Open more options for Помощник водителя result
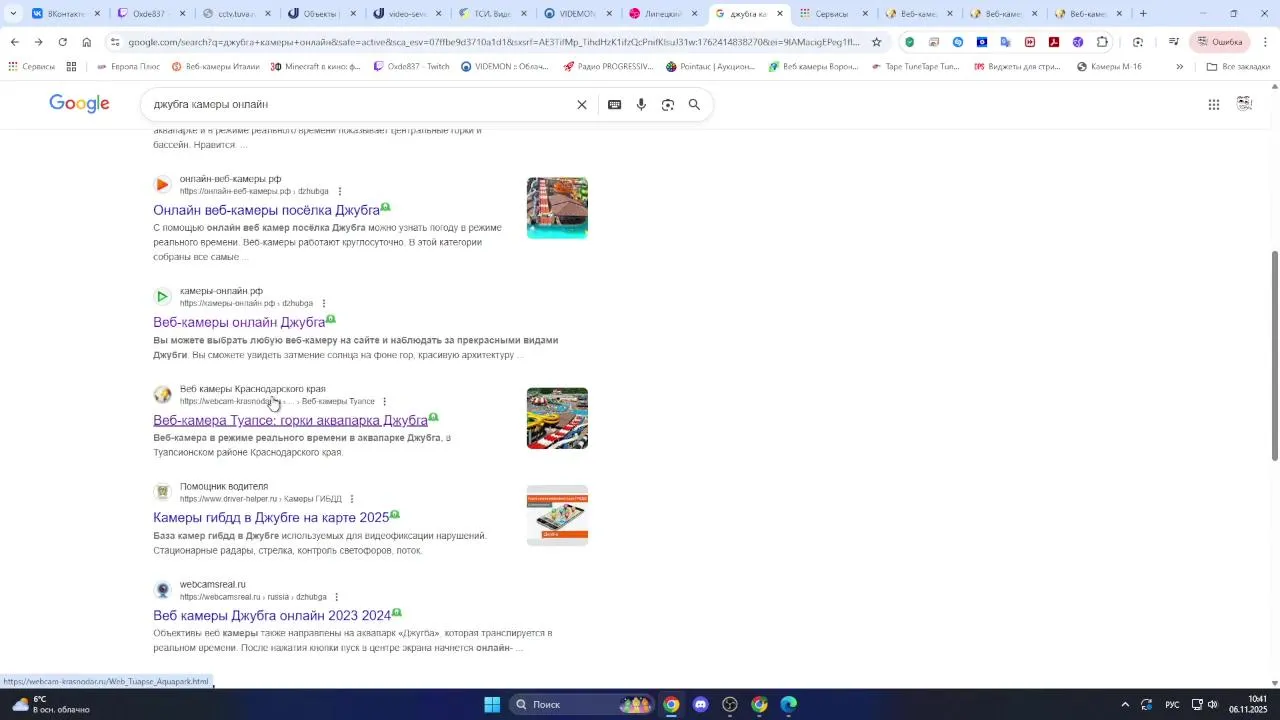1280x720 pixels. [352, 499]
